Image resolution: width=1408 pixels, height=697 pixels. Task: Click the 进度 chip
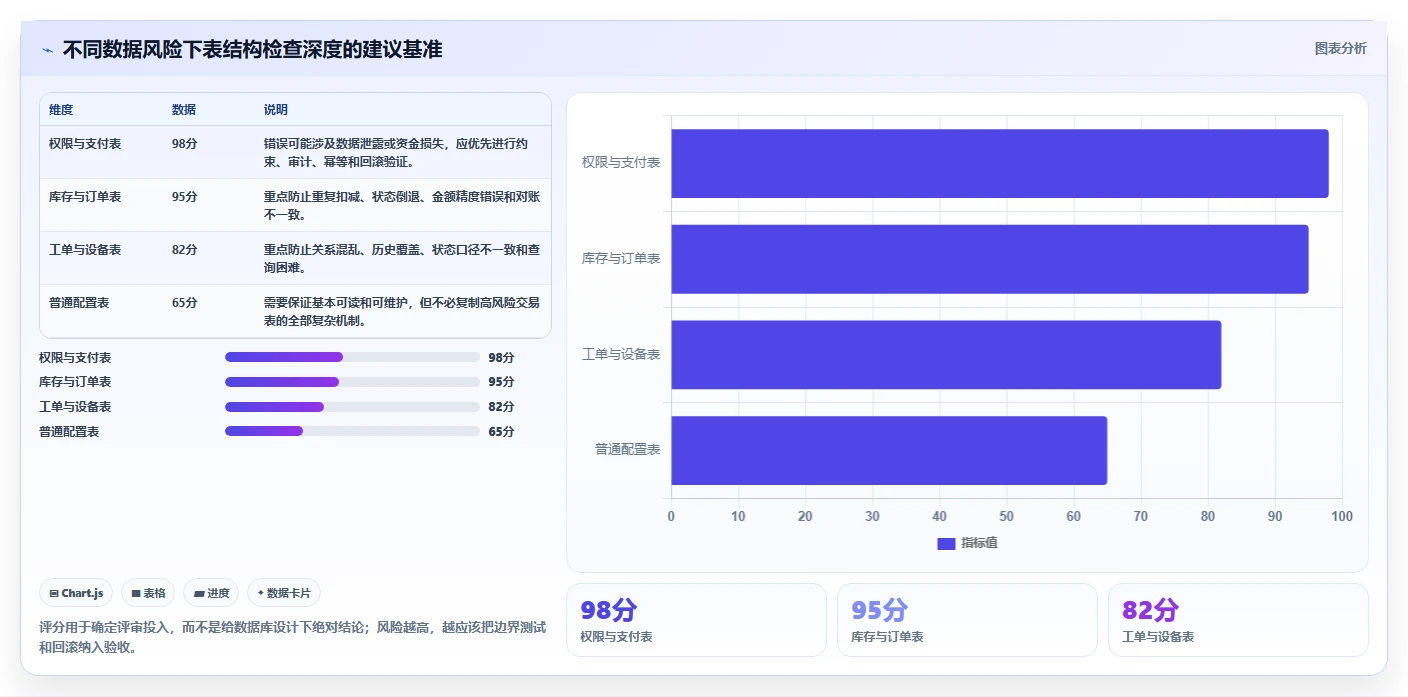tap(212, 593)
